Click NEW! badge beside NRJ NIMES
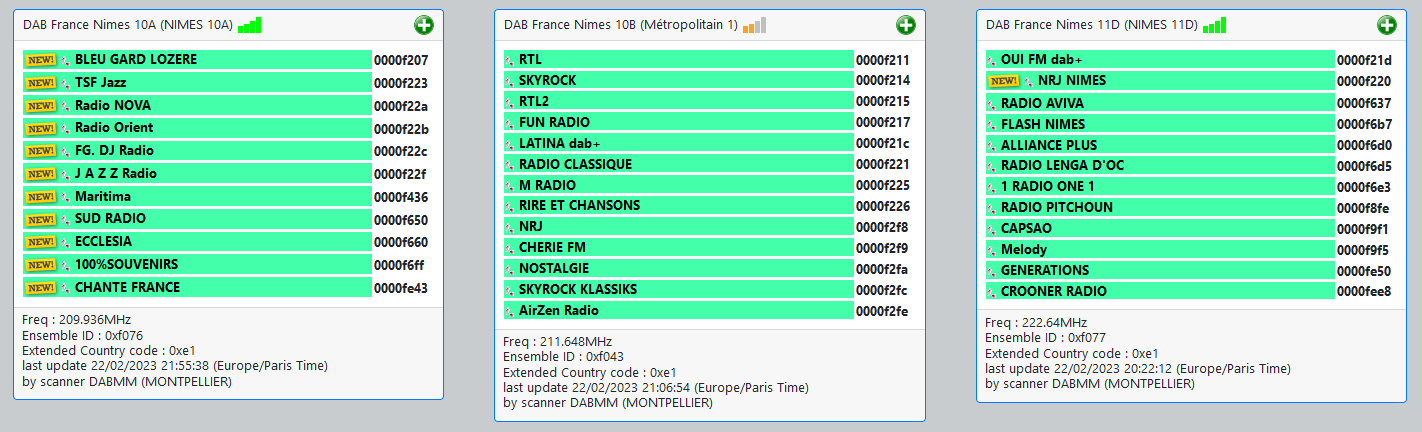Viewport: 1422px width, 432px height. [x=1004, y=81]
